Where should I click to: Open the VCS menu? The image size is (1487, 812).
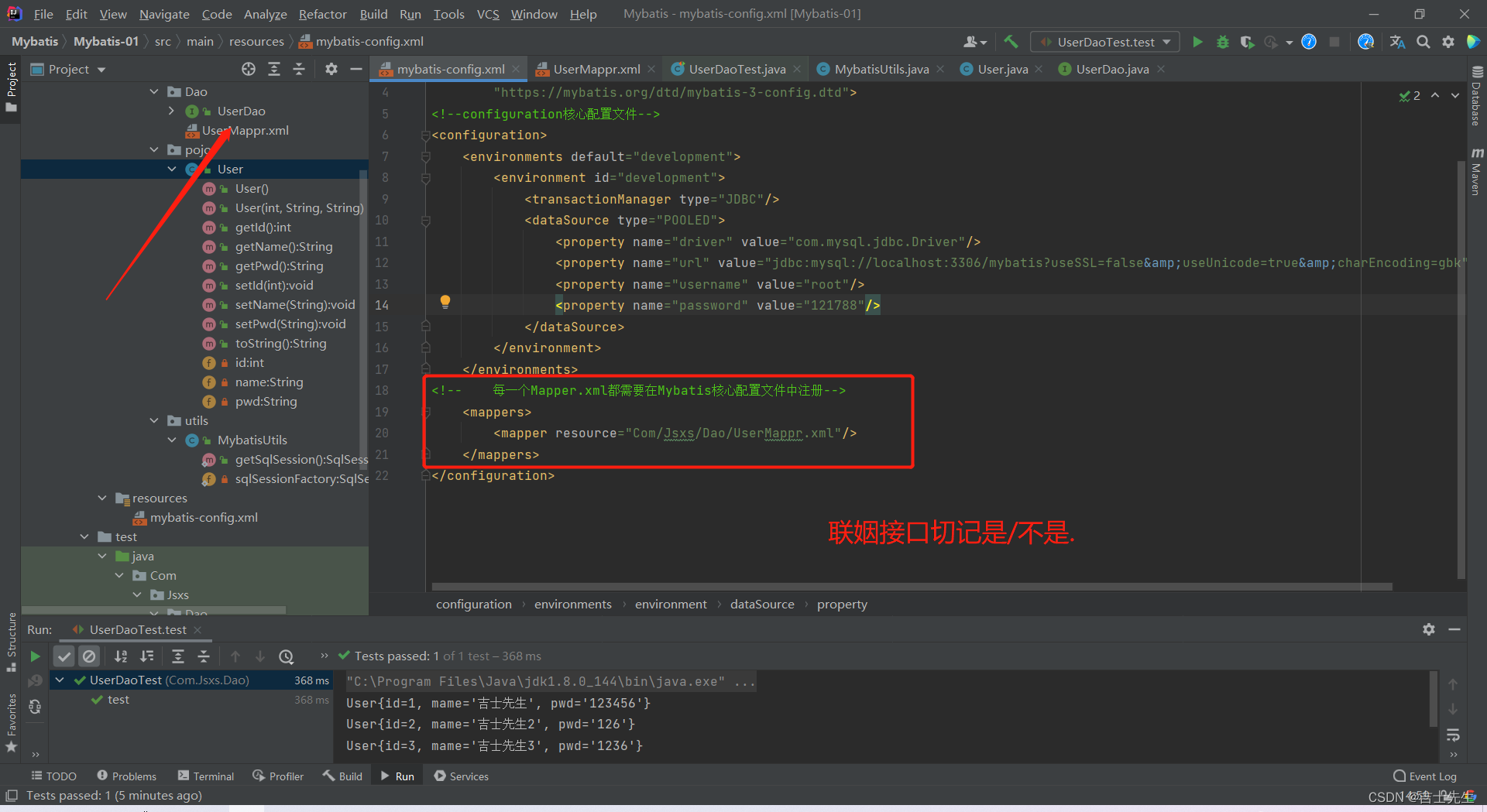tap(488, 14)
